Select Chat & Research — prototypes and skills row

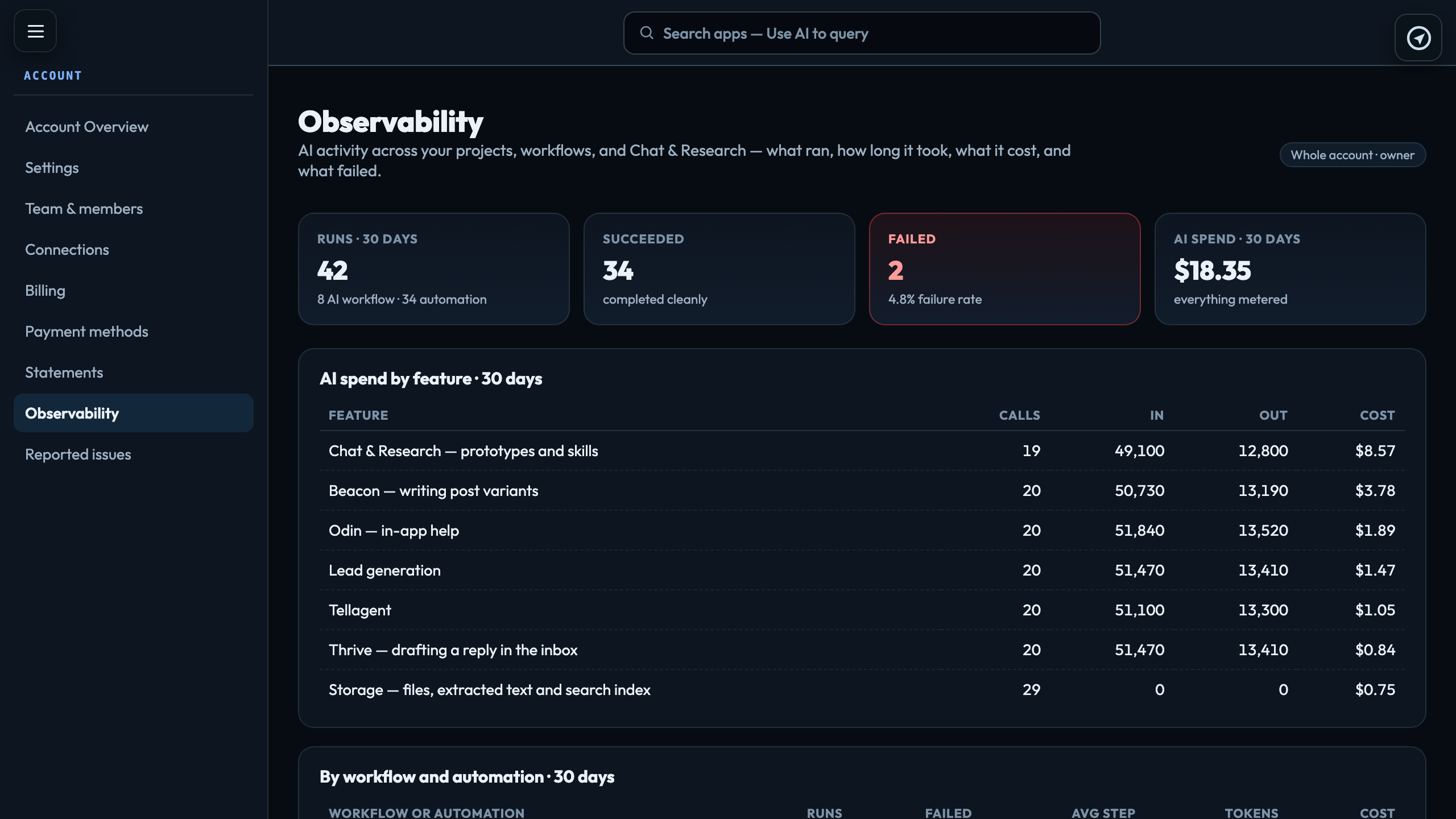862,450
